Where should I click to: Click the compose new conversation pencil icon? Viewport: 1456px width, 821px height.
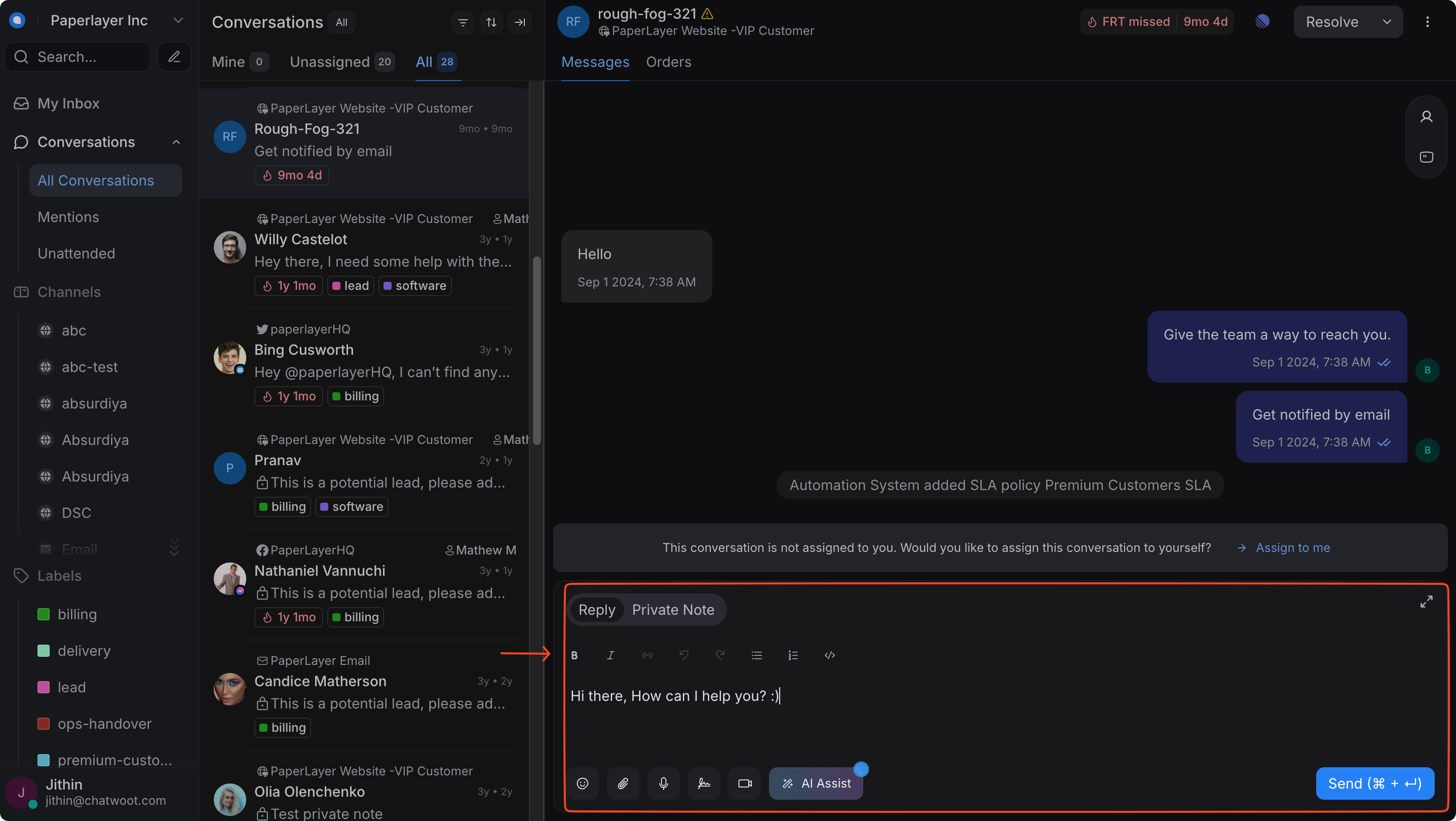[174, 57]
